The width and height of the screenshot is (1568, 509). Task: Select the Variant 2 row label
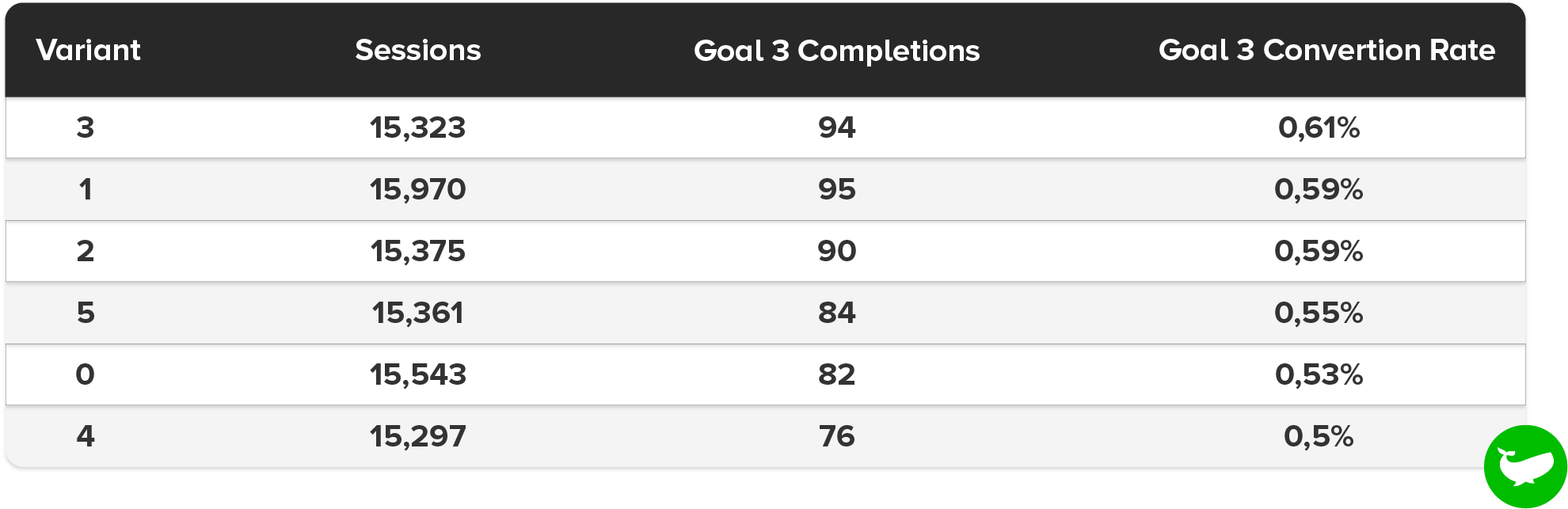tap(85, 251)
